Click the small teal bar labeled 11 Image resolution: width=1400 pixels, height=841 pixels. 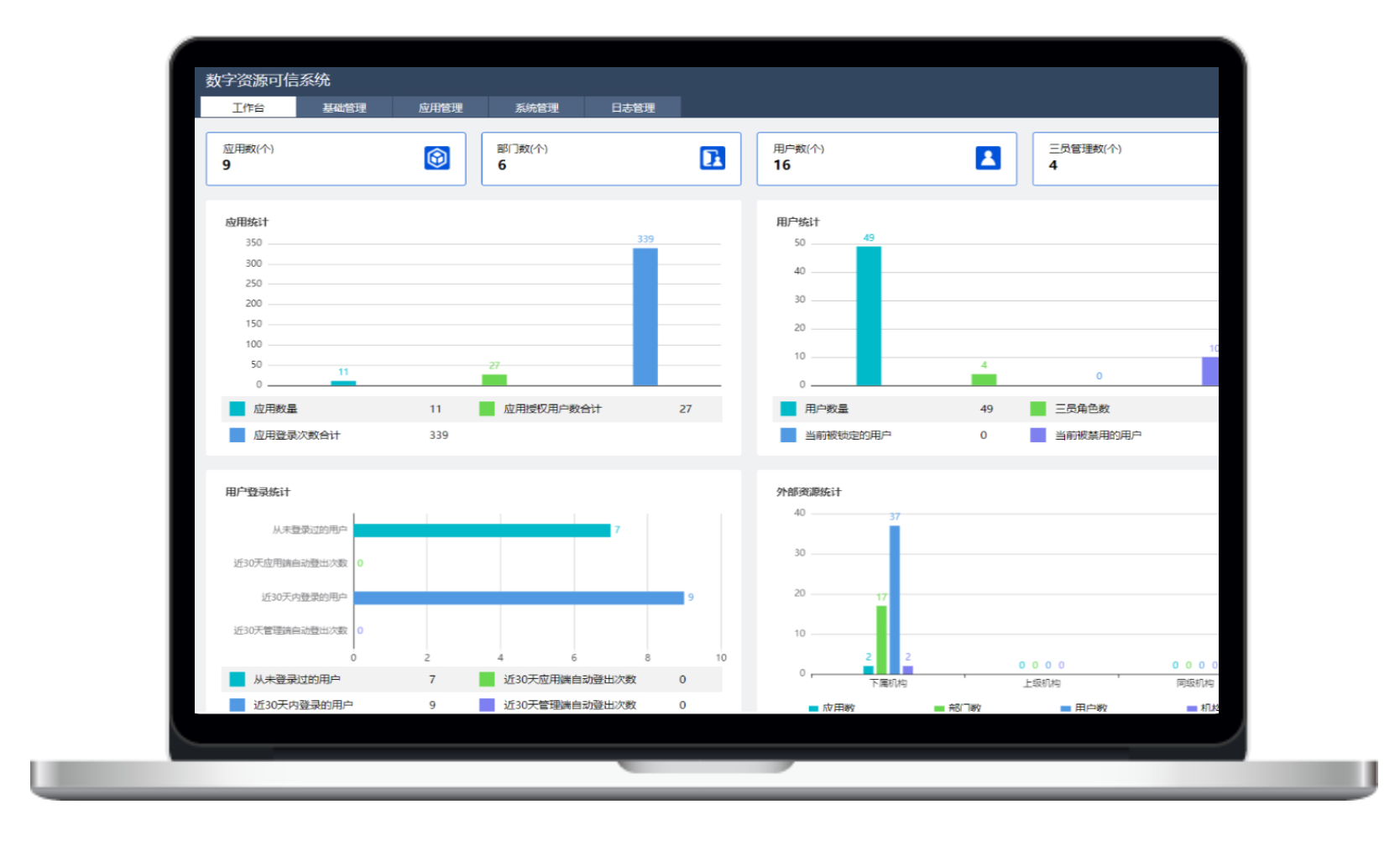[x=343, y=383]
